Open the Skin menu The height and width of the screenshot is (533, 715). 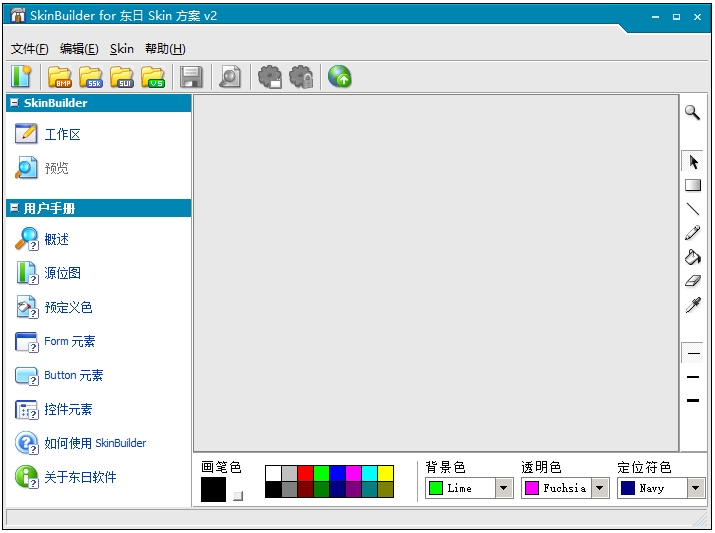(x=122, y=49)
